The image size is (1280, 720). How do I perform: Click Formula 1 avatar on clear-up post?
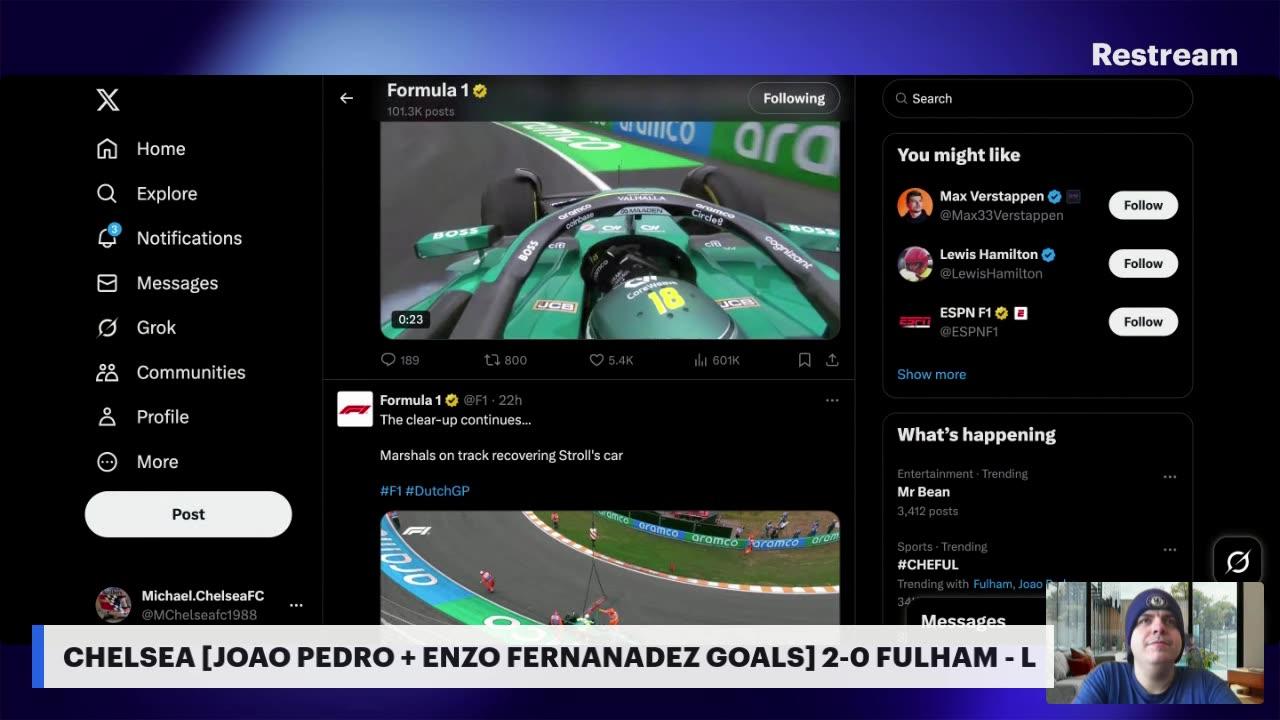point(355,409)
